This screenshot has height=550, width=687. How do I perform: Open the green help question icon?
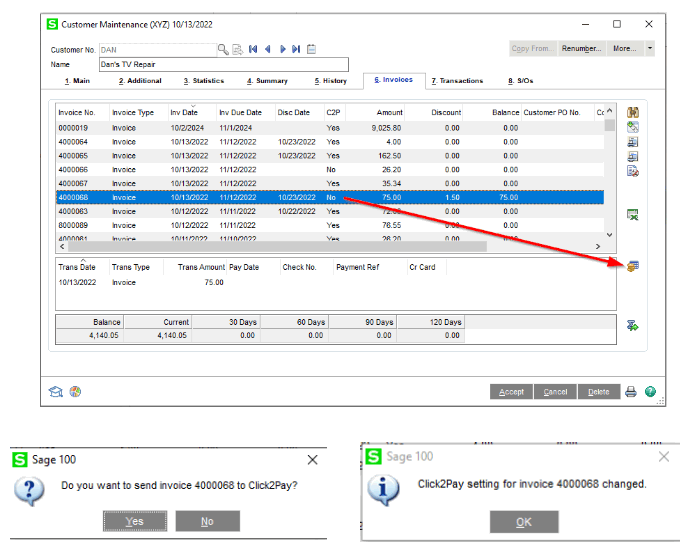tap(651, 391)
